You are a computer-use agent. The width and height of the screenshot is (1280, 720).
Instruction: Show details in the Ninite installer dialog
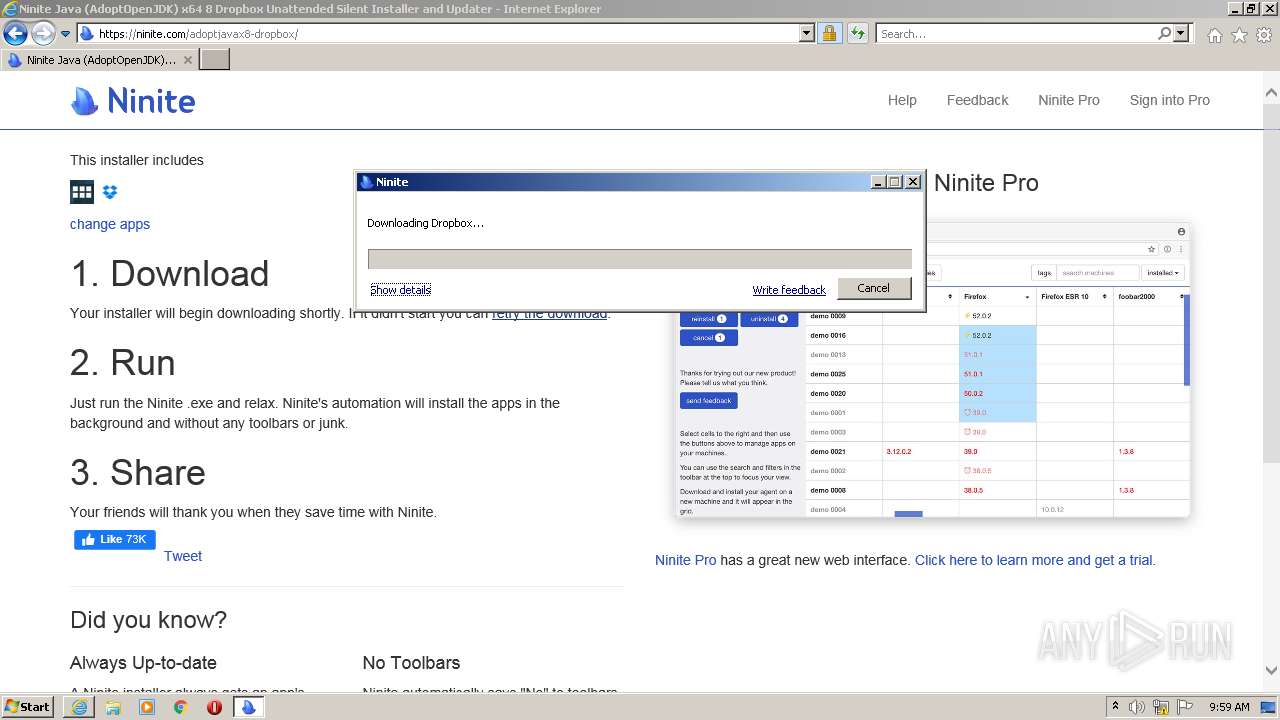click(400, 290)
